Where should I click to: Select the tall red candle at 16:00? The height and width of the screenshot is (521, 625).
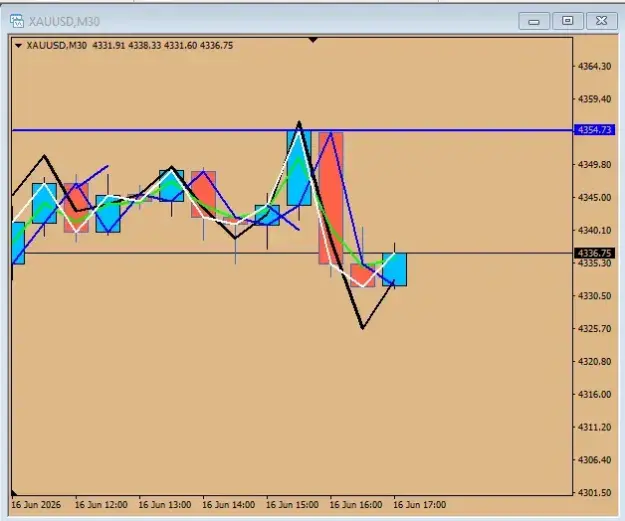click(x=331, y=198)
